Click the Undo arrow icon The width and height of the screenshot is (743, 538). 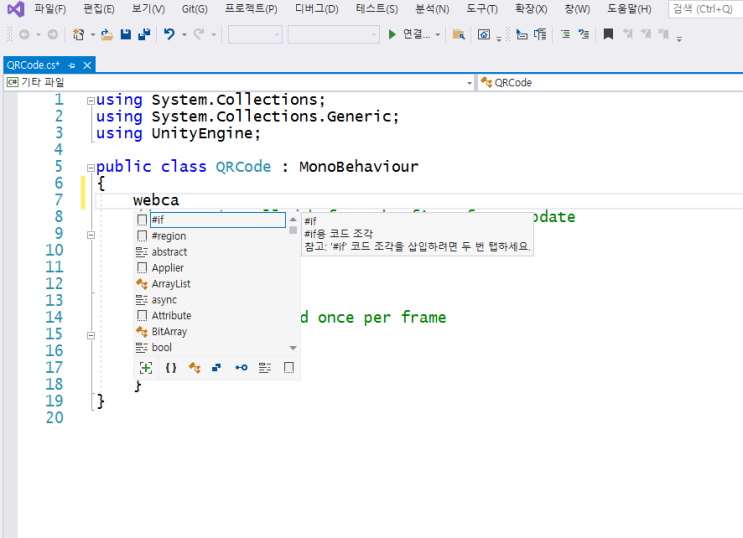pos(169,34)
